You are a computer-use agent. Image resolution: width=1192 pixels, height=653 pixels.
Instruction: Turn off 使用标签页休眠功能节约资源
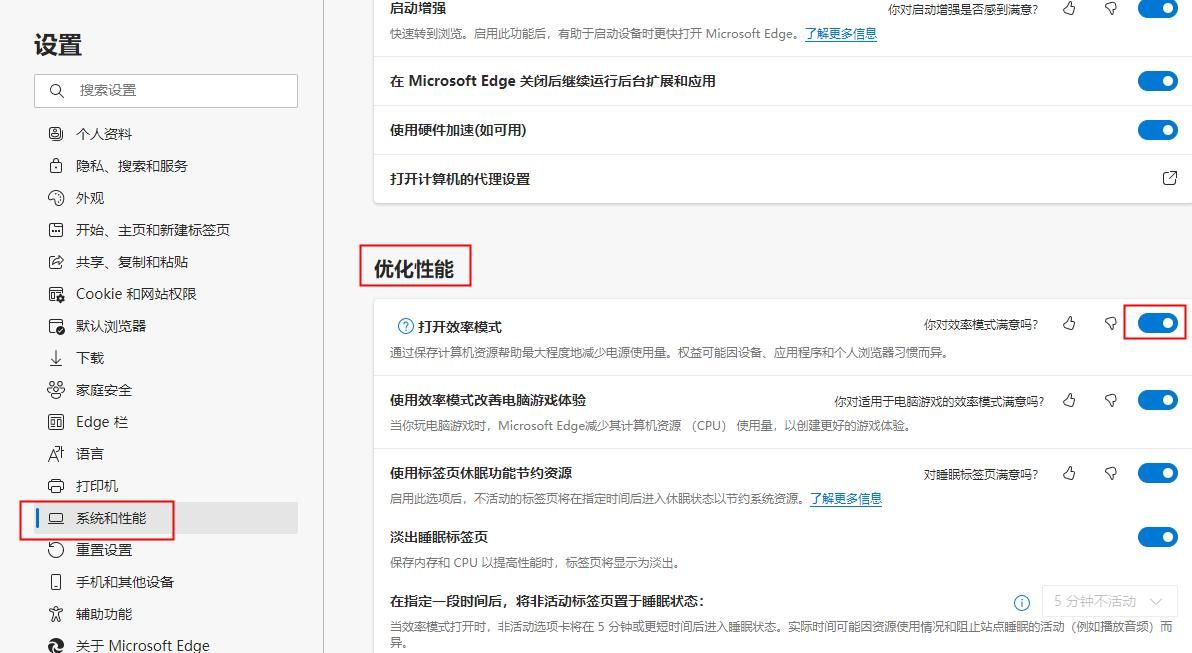1157,473
